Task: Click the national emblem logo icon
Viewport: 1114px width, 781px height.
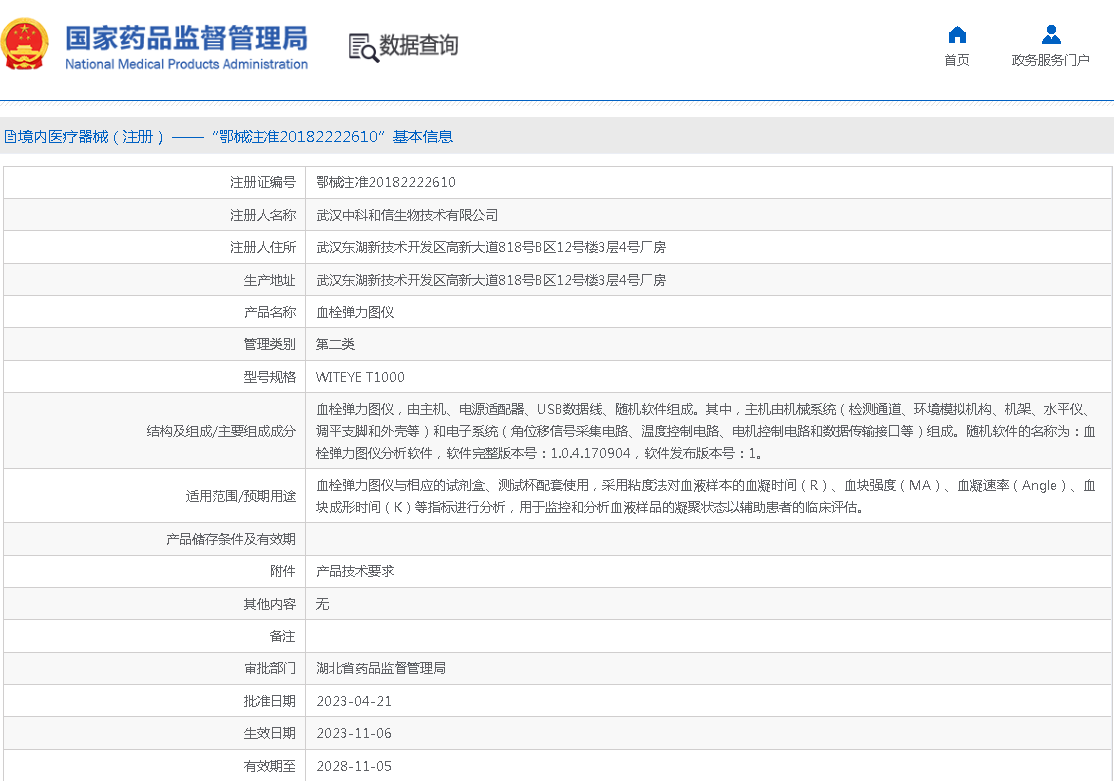Action: (26, 45)
